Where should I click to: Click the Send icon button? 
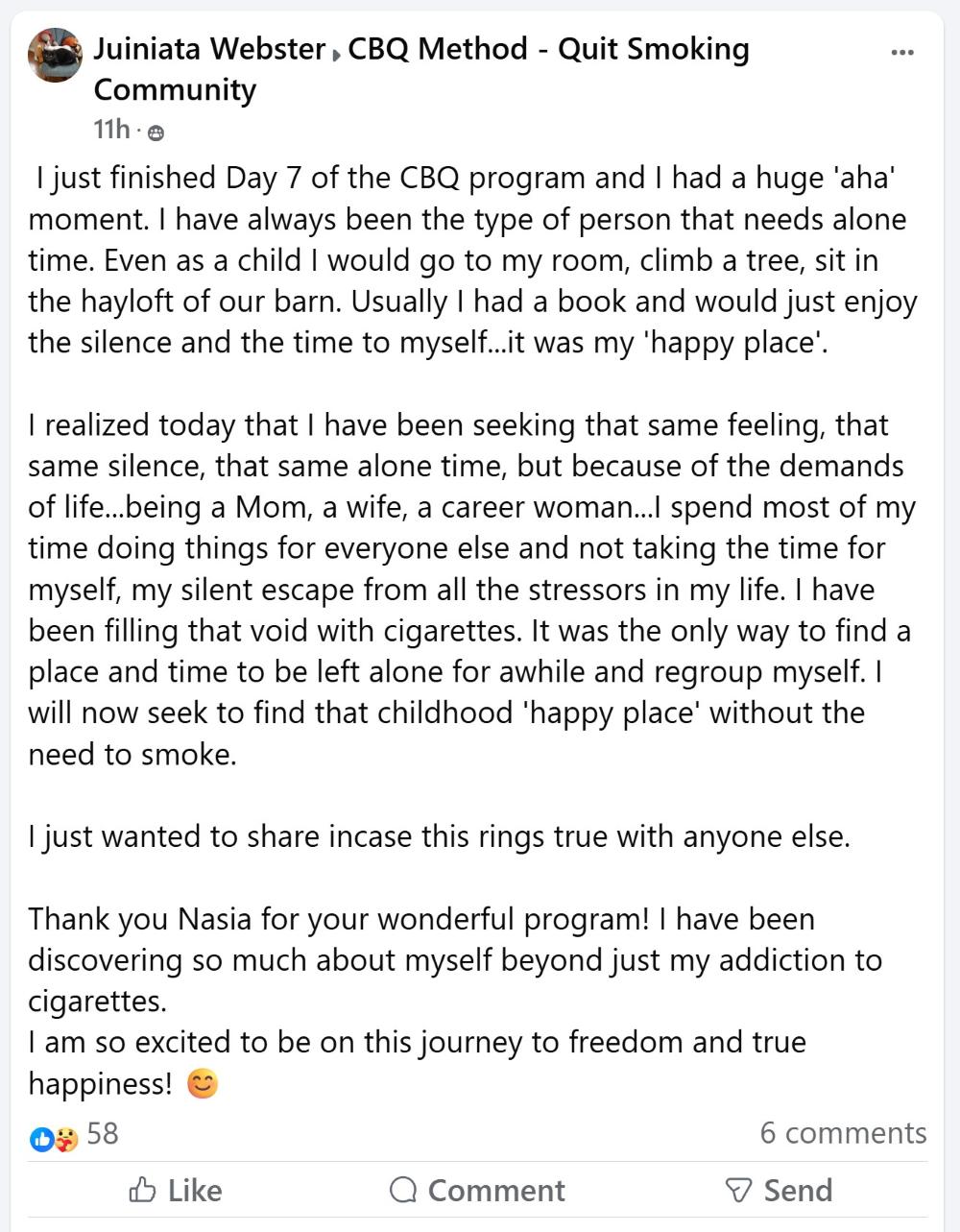coord(737,1191)
